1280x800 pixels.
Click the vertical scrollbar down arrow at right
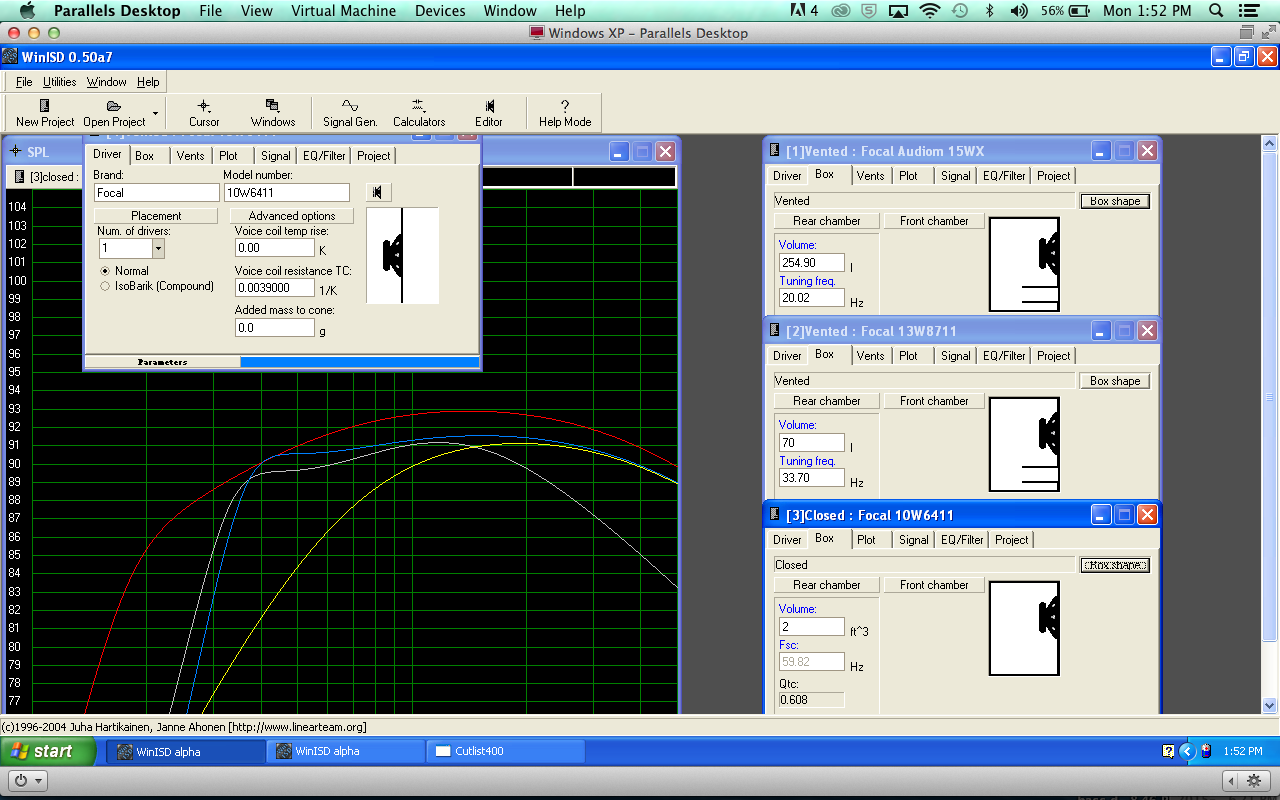point(1270,705)
